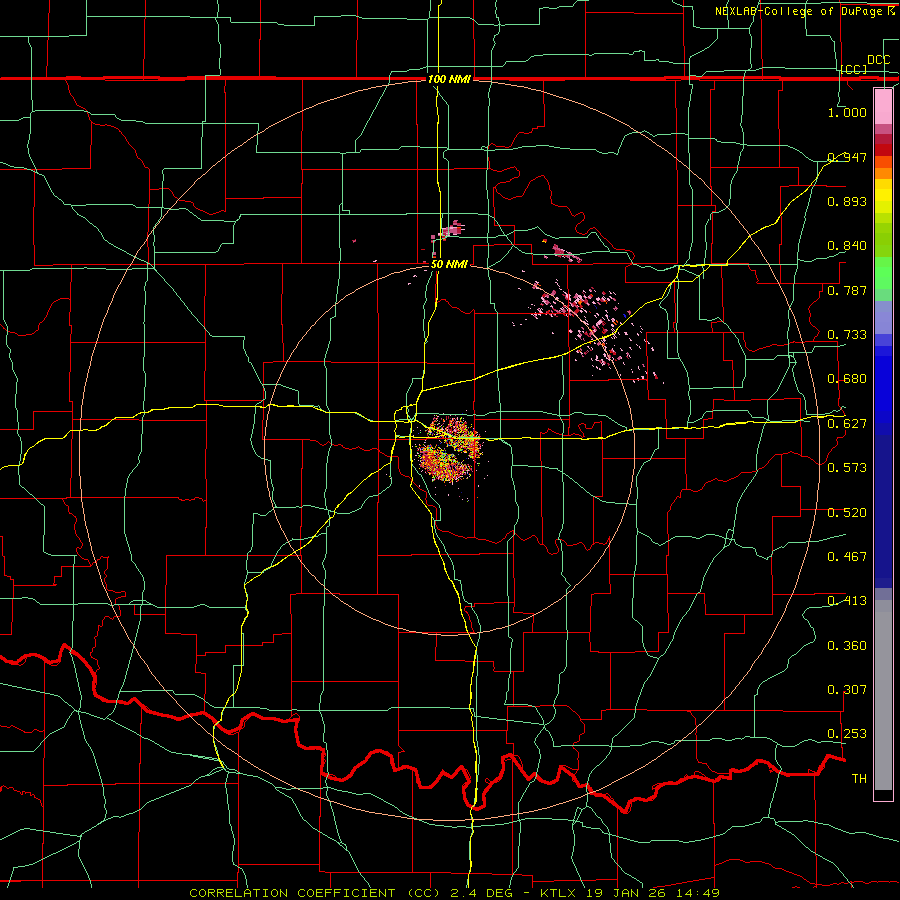
Task: Click the 0.947 legend value
Action: point(847,157)
